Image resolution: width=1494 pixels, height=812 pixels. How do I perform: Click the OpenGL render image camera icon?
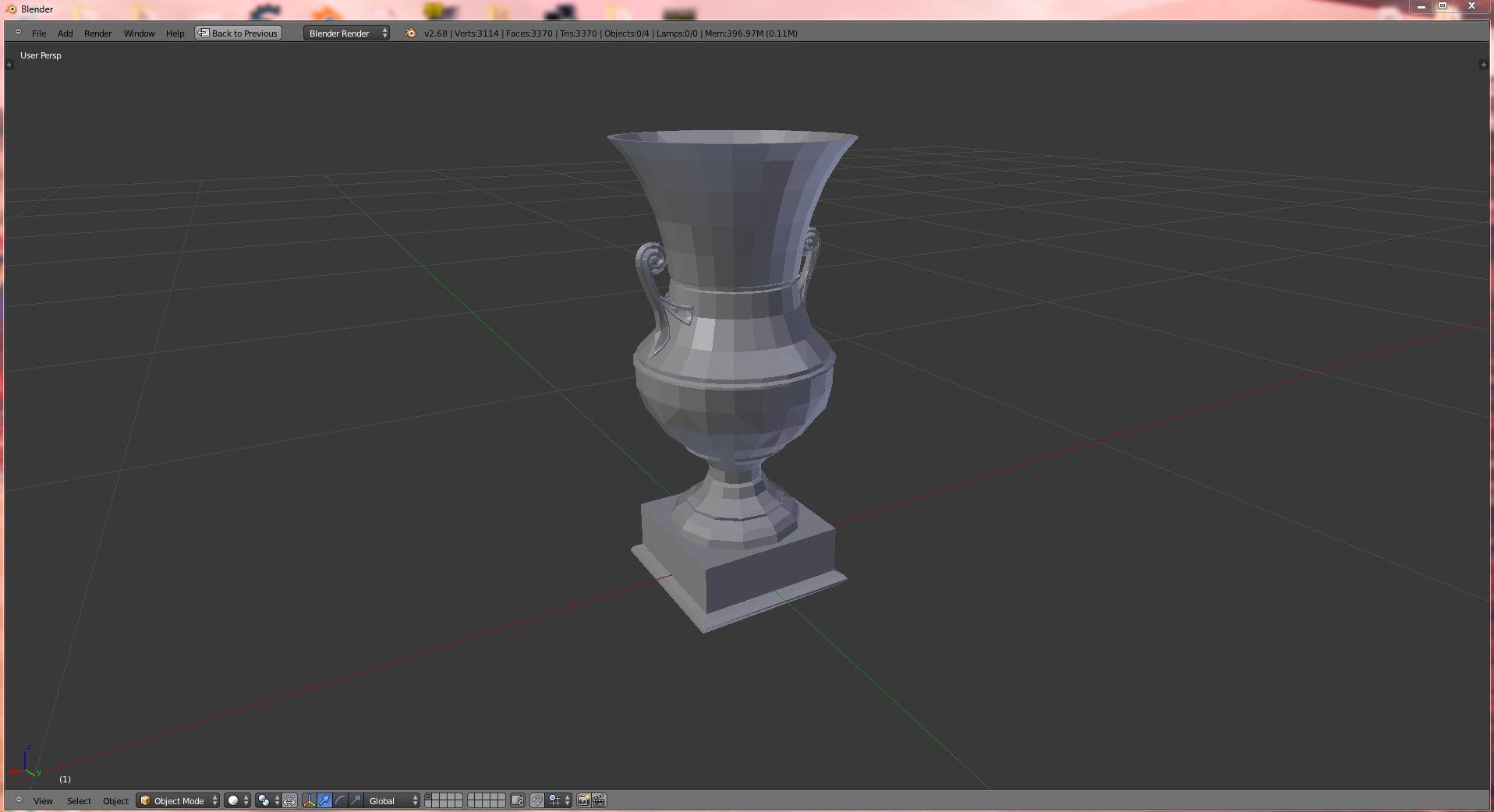(583, 800)
